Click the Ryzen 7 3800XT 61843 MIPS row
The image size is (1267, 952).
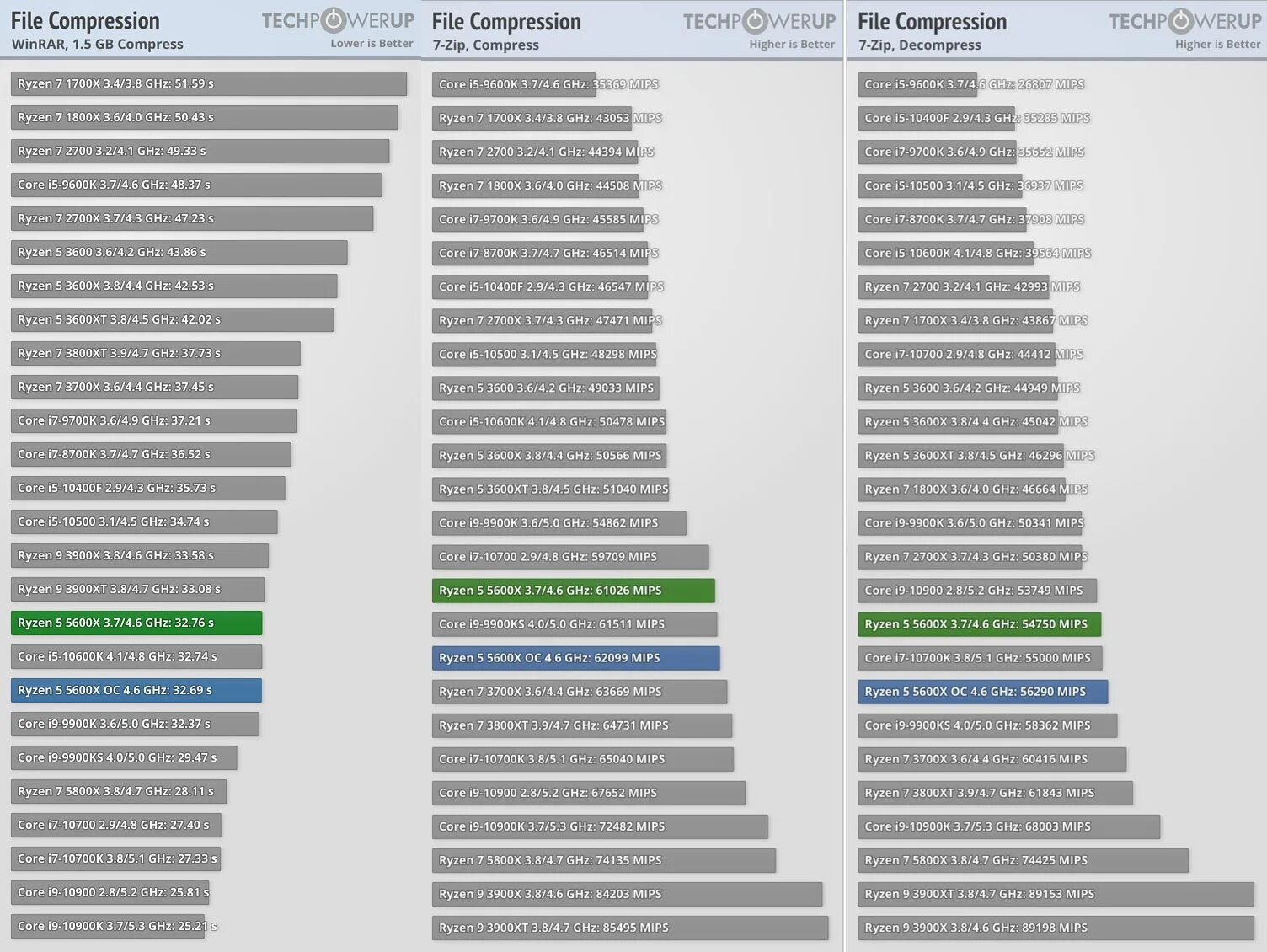(996, 792)
